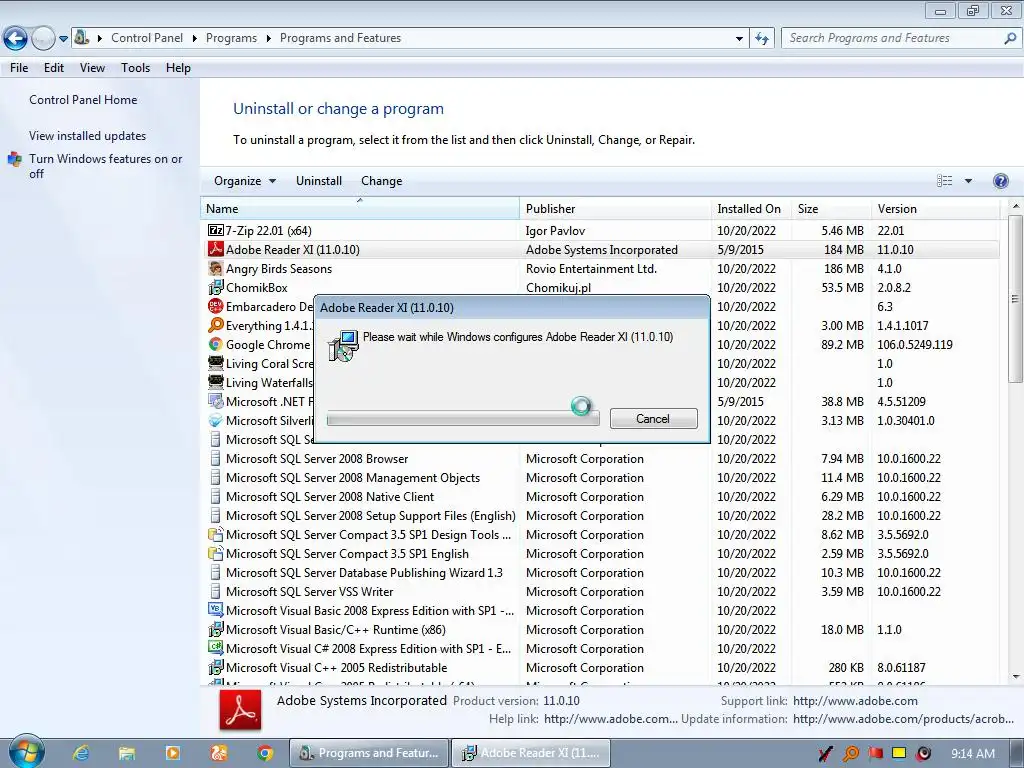Expand the arrow after Control Panel breadcrumb
The height and width of the screenshot is (768, 1024).
pos(194,39)
